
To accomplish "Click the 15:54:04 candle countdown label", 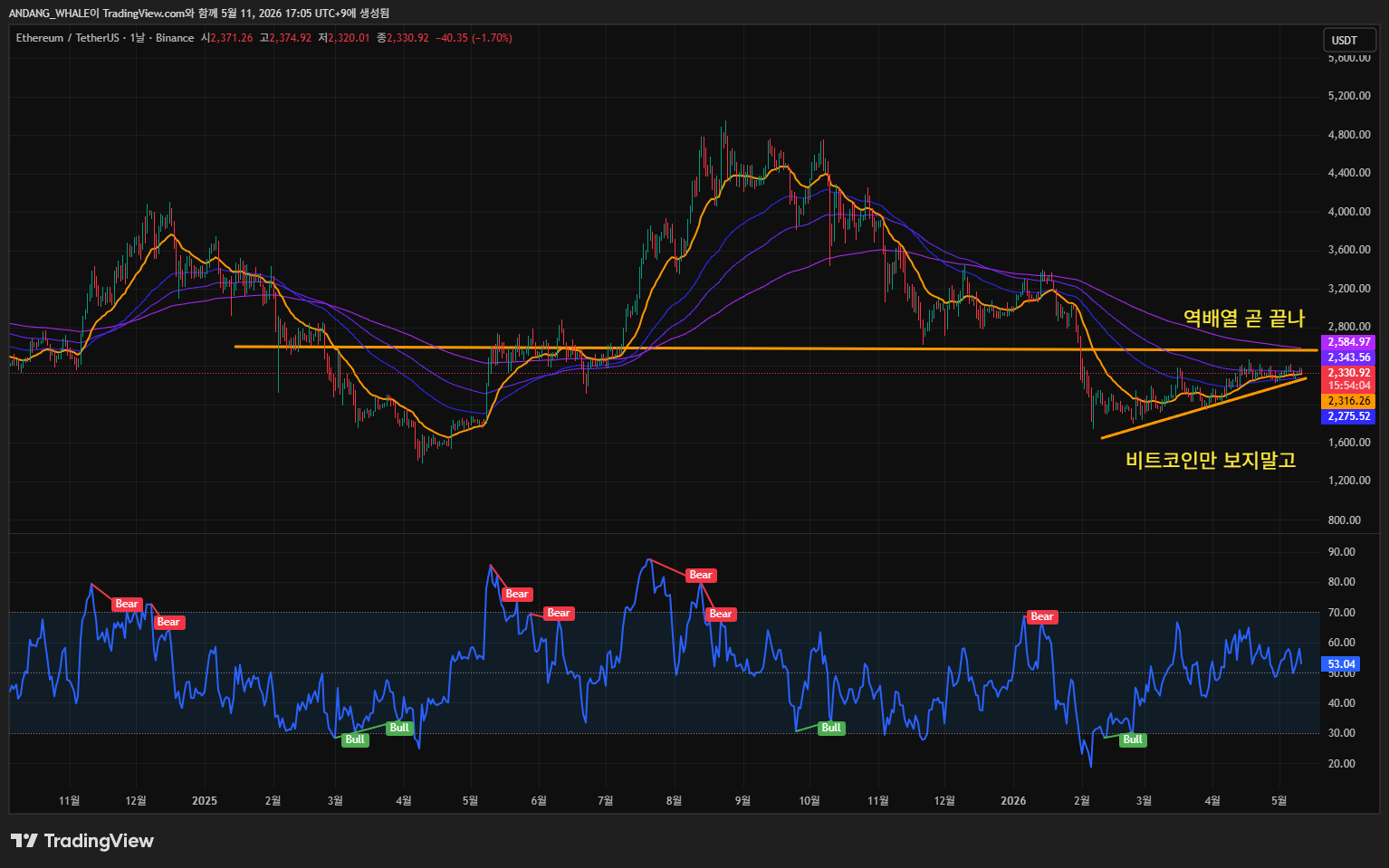I will click(x=1349, y=386).
